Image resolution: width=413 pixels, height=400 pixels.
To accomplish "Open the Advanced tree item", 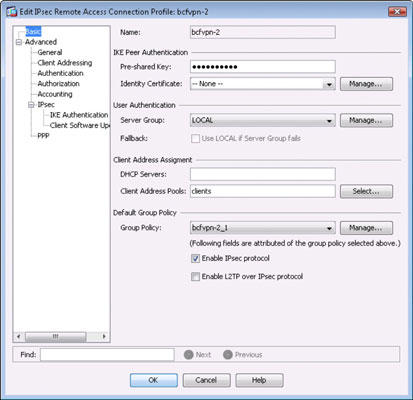I will (x=41, y=42).
